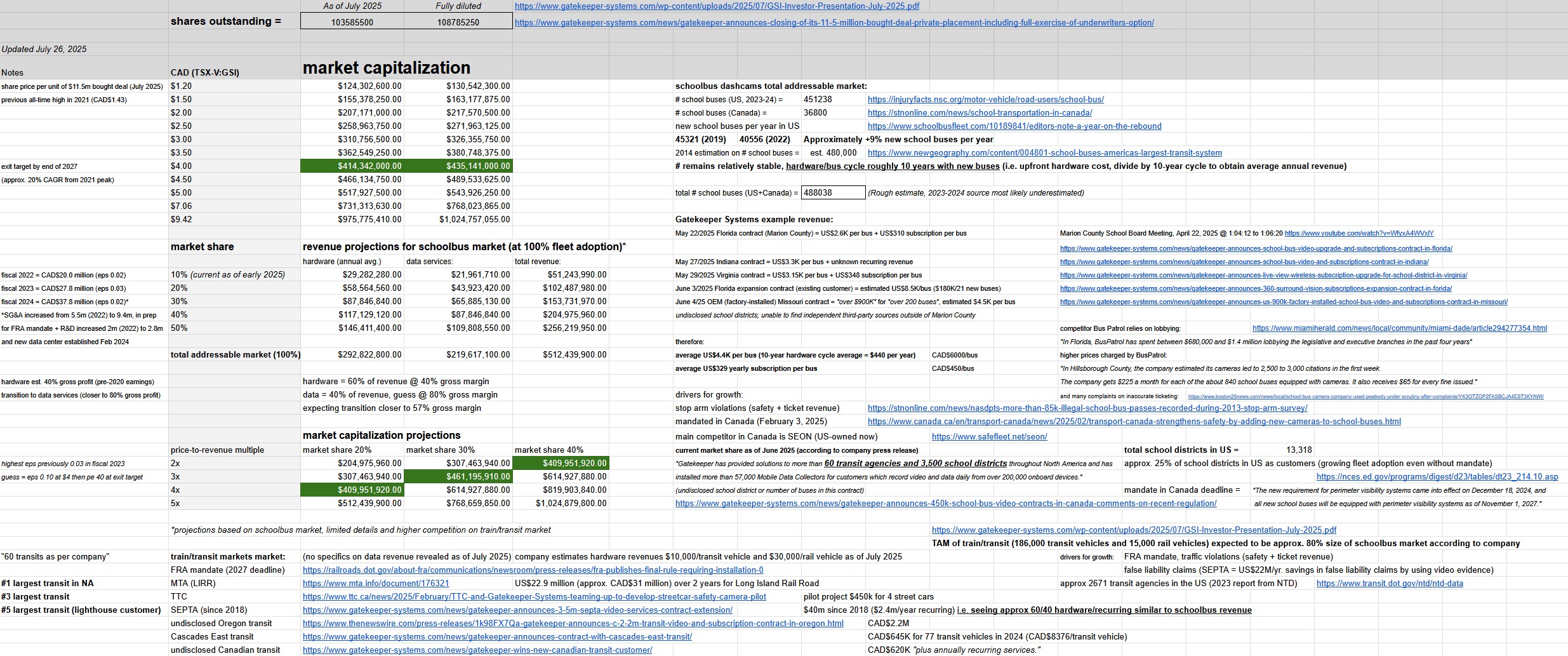Select the green $409,951,920.00 cell in the 4x row
1568x656 pixels.
(352, 490)
